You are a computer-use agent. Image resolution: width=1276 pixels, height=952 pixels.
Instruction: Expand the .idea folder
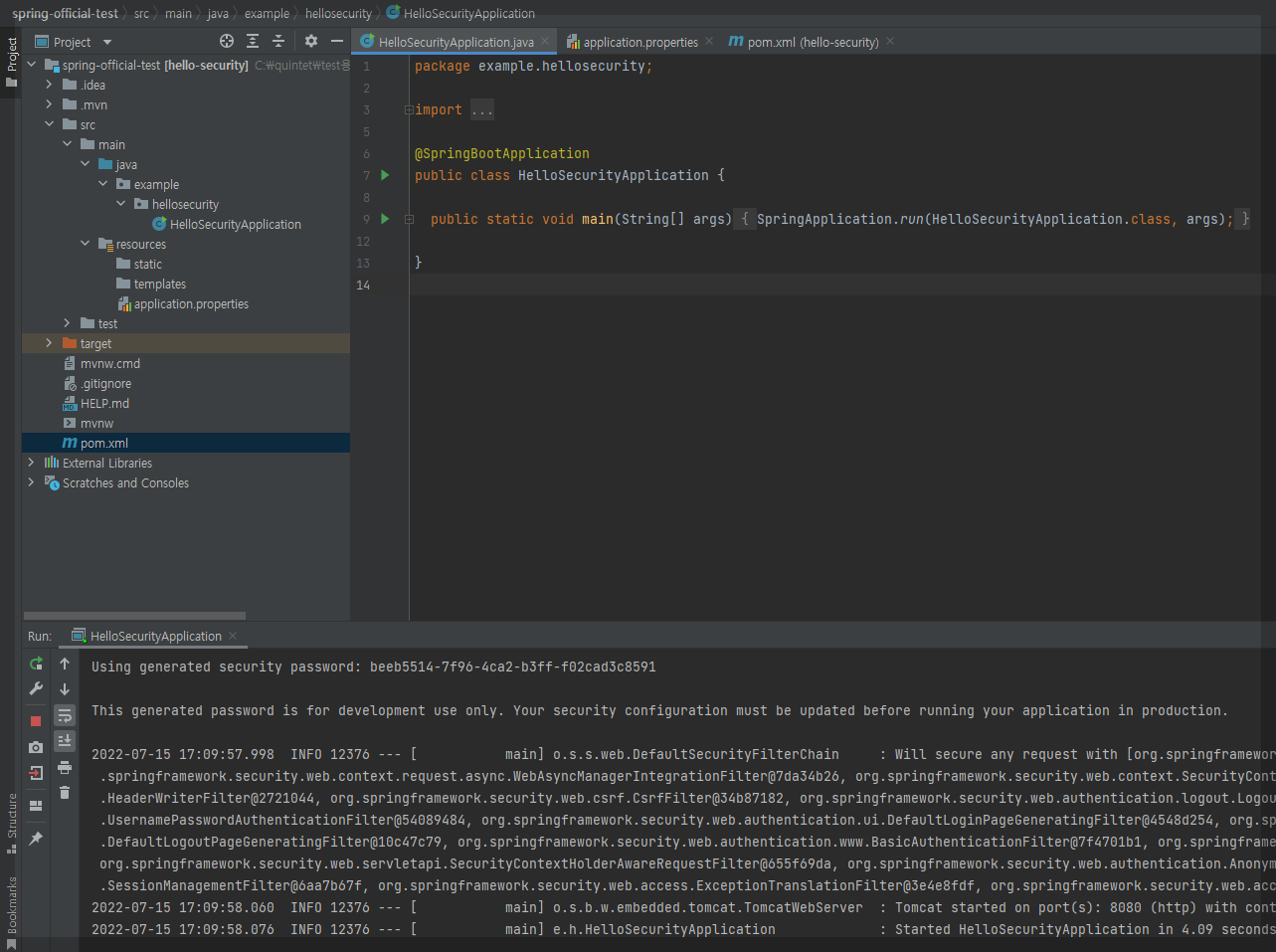[49, 85]
